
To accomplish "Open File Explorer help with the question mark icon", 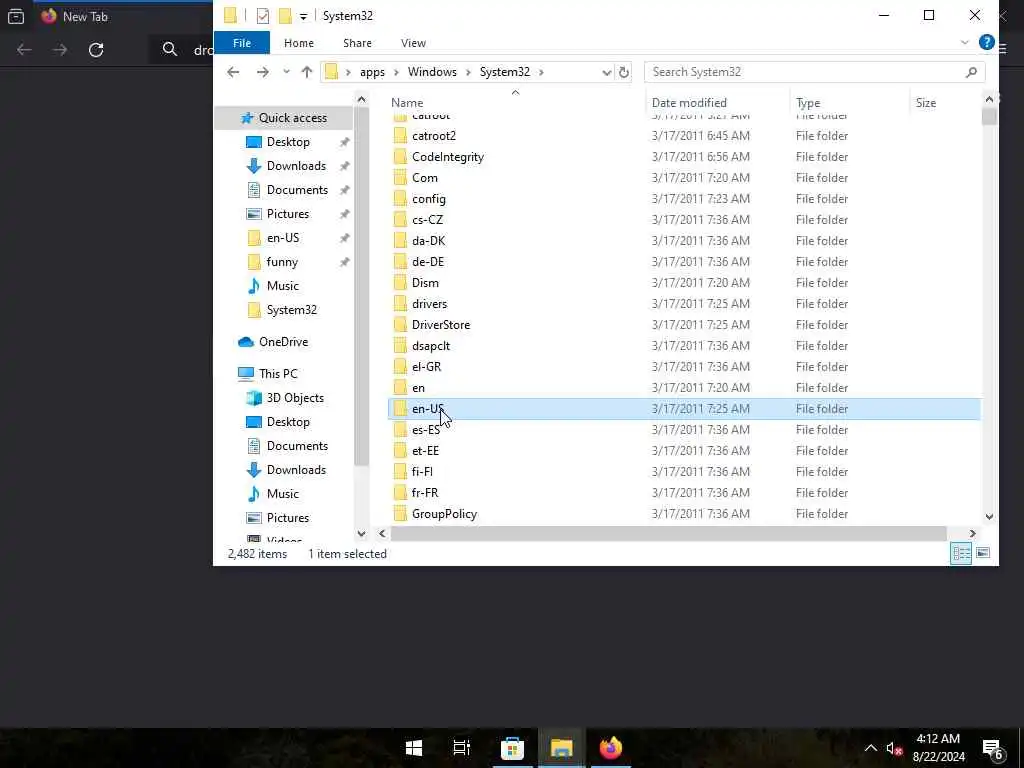I will pyautogui.click(x=986, y=42).
